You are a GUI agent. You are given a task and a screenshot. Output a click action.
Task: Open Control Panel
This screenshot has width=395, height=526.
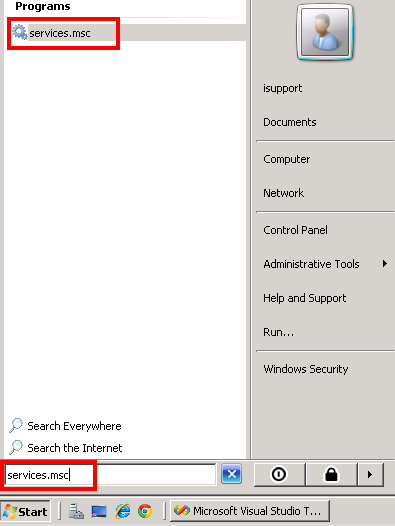point(295,230)
